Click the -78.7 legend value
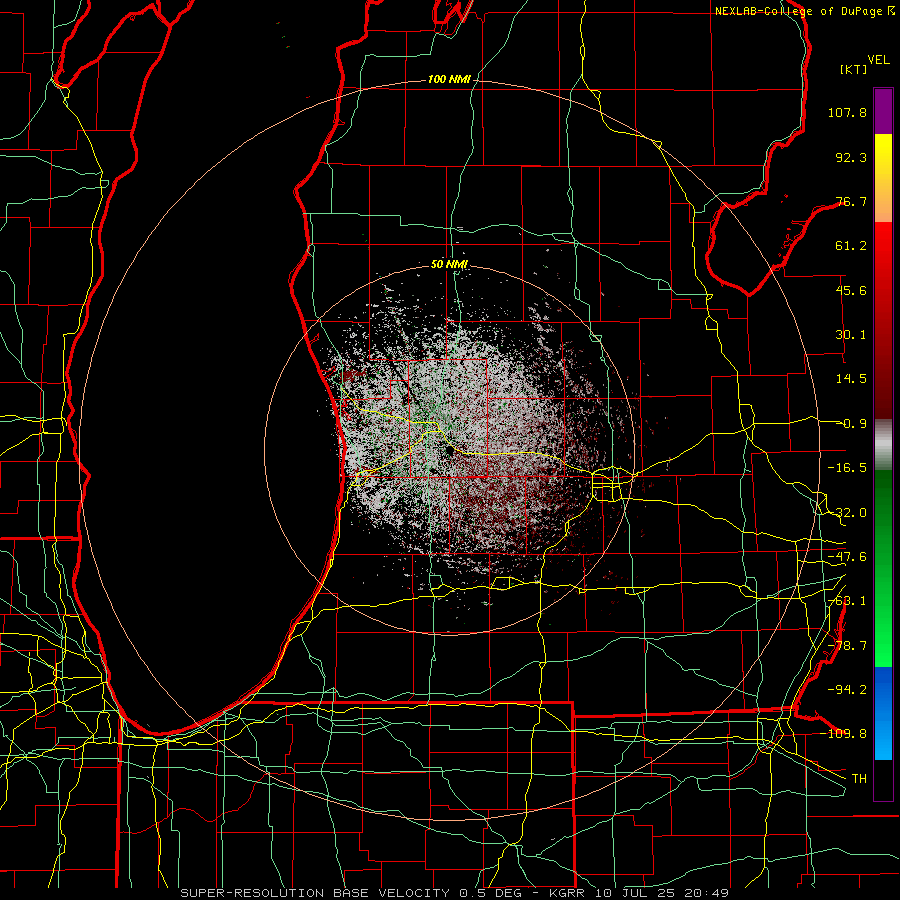The image size is (900, 900). (847, 646)
